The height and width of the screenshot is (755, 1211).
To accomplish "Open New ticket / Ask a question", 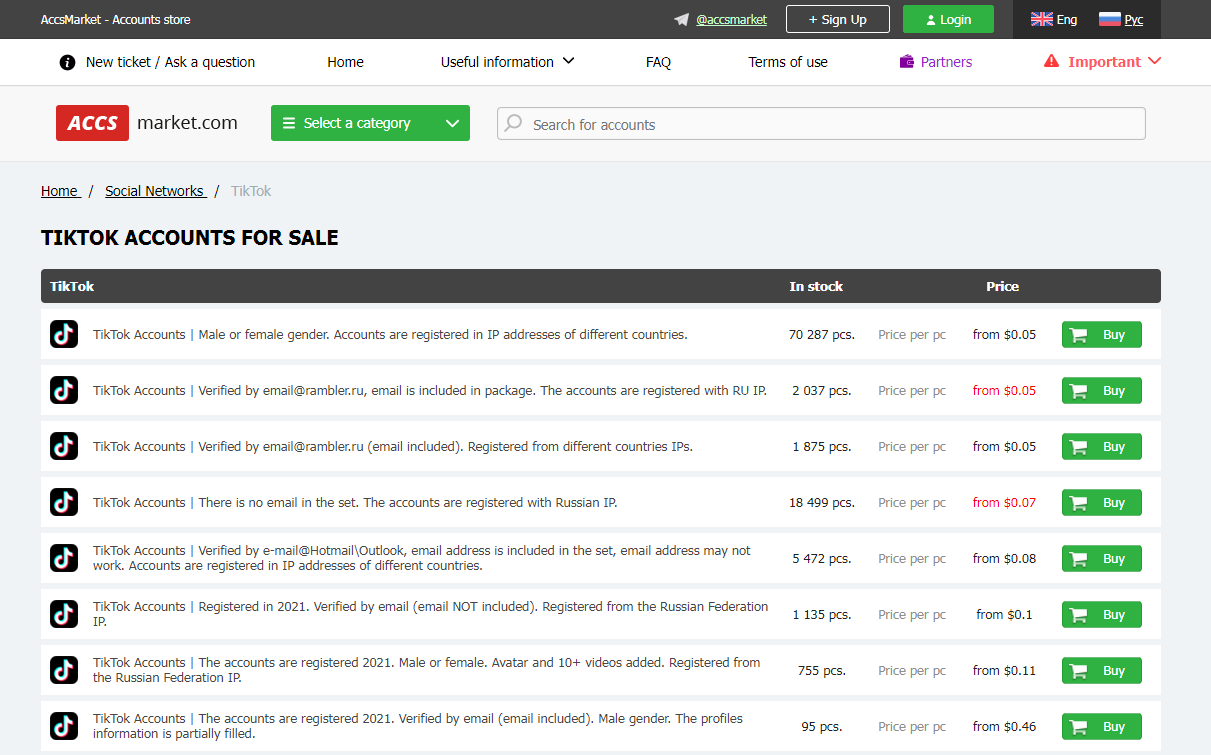I will pos(157,62).
